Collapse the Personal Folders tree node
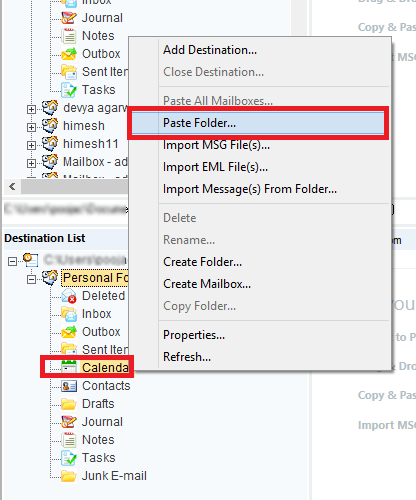This screenshot has height=500, width=416. pos(31,279)
